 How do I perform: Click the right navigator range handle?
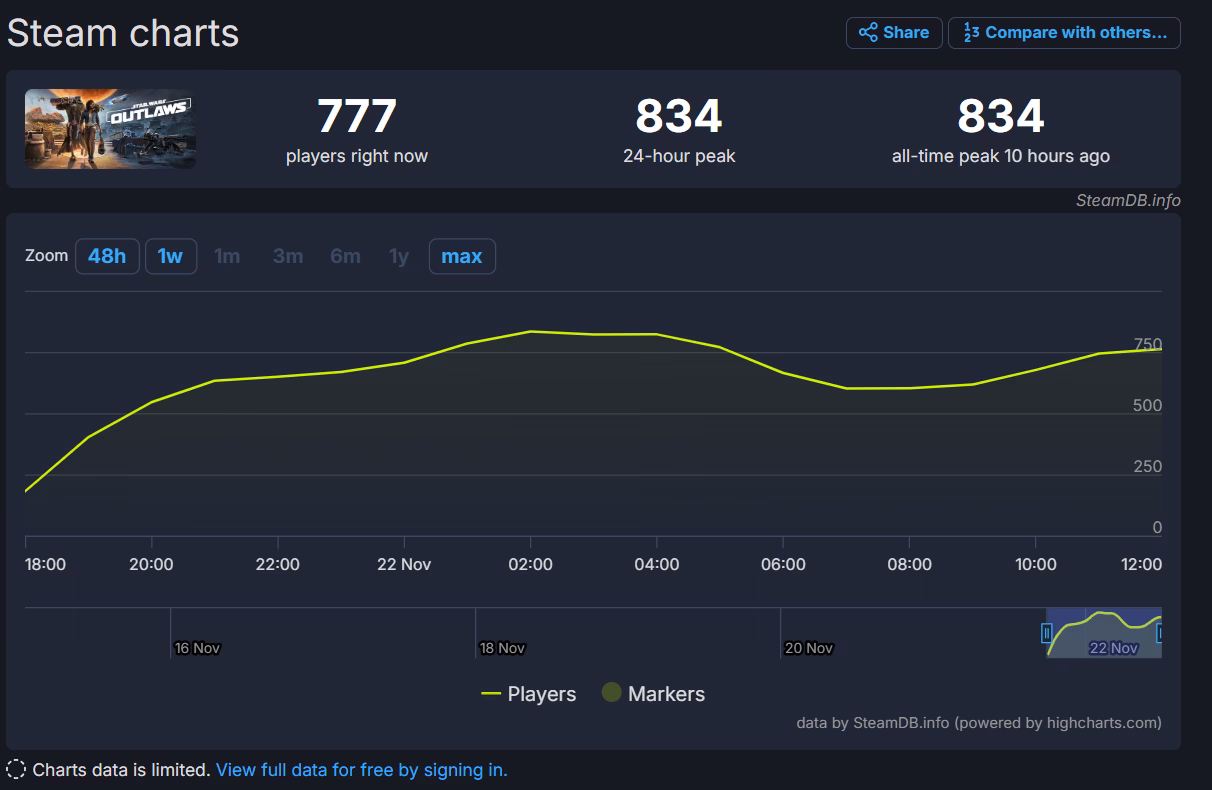point(1160,633)
